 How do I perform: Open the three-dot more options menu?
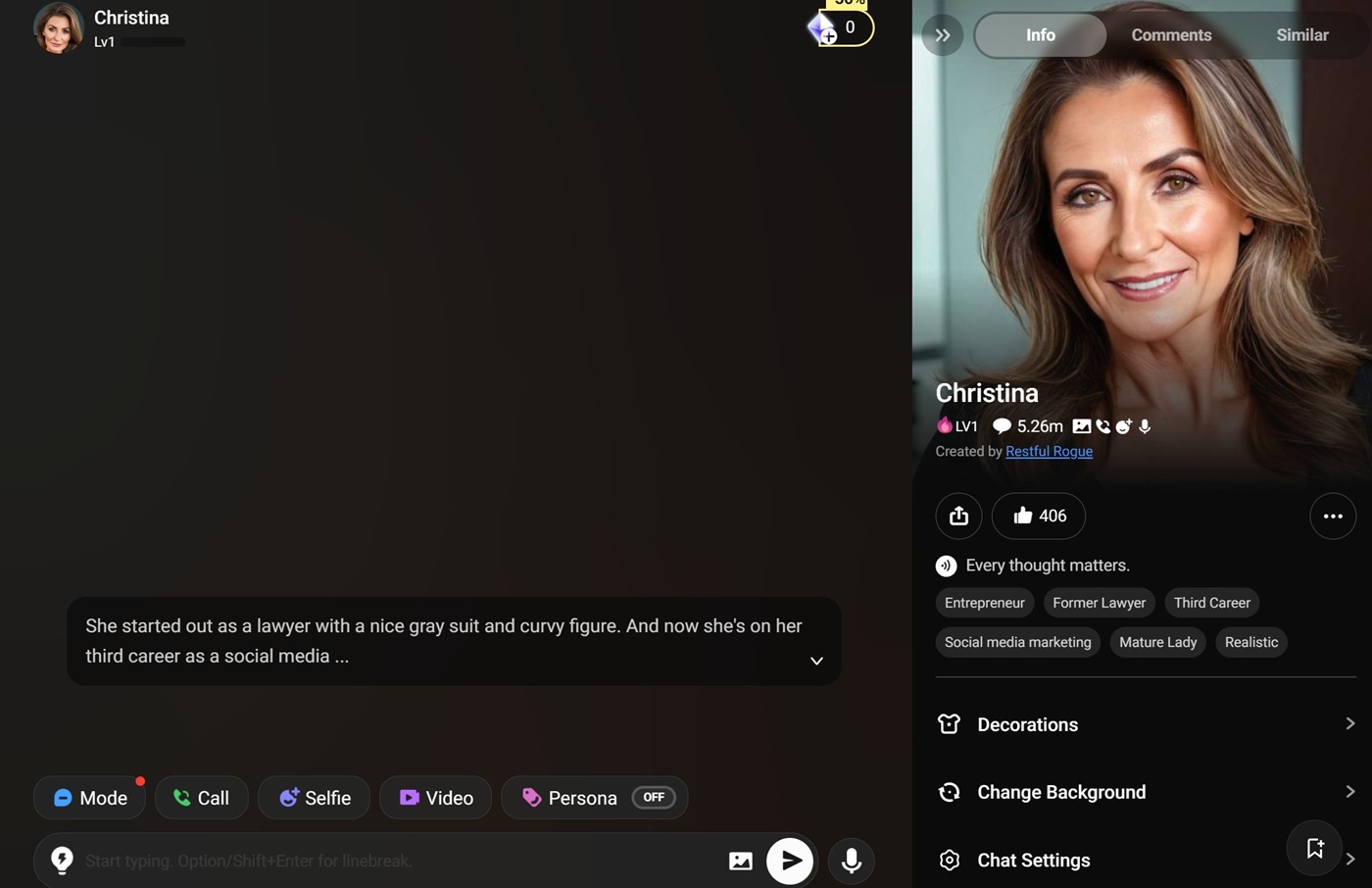tap(1333, 516)
